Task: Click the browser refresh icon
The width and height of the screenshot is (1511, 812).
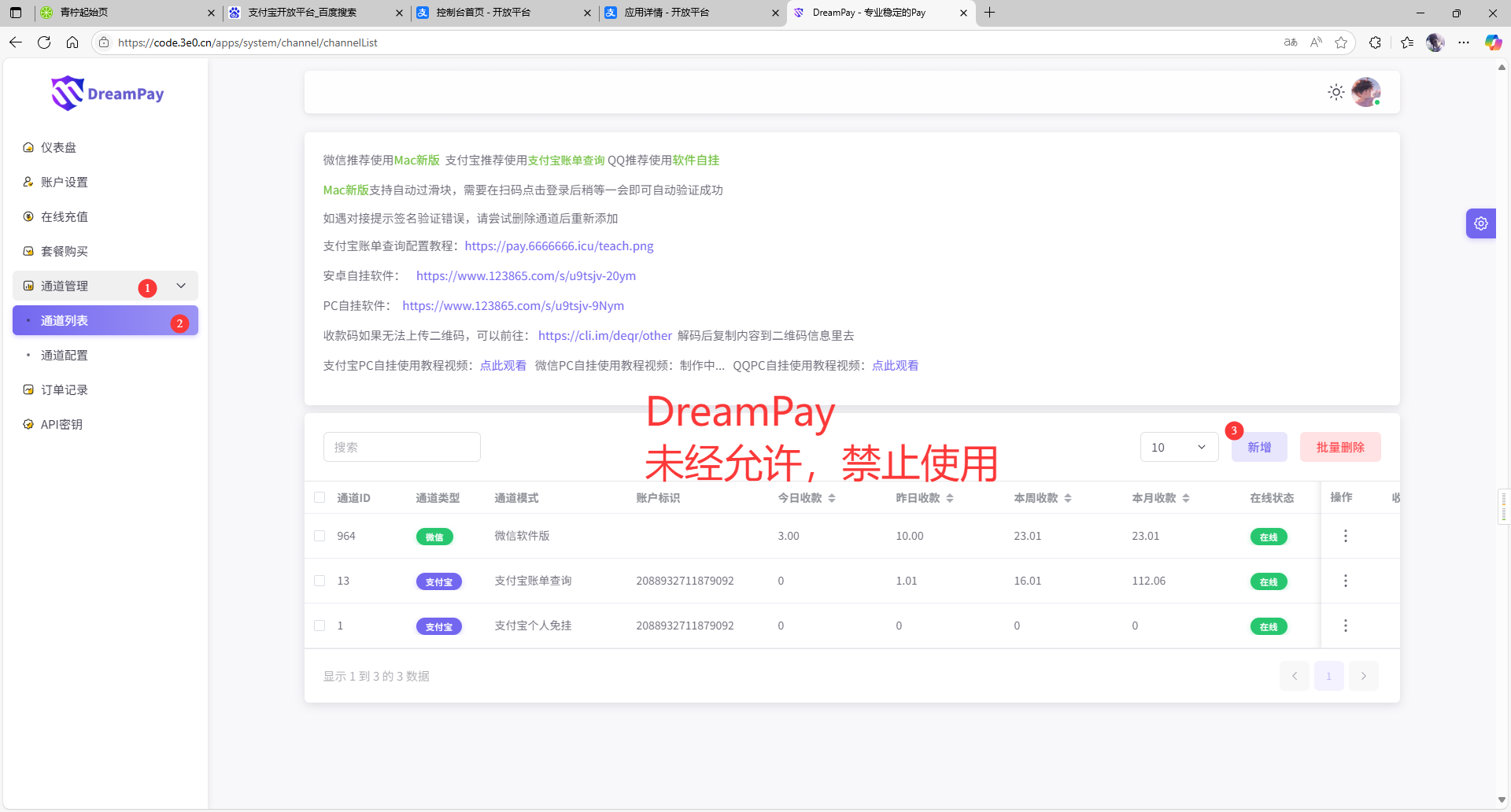Action: [x=44, y=42]
